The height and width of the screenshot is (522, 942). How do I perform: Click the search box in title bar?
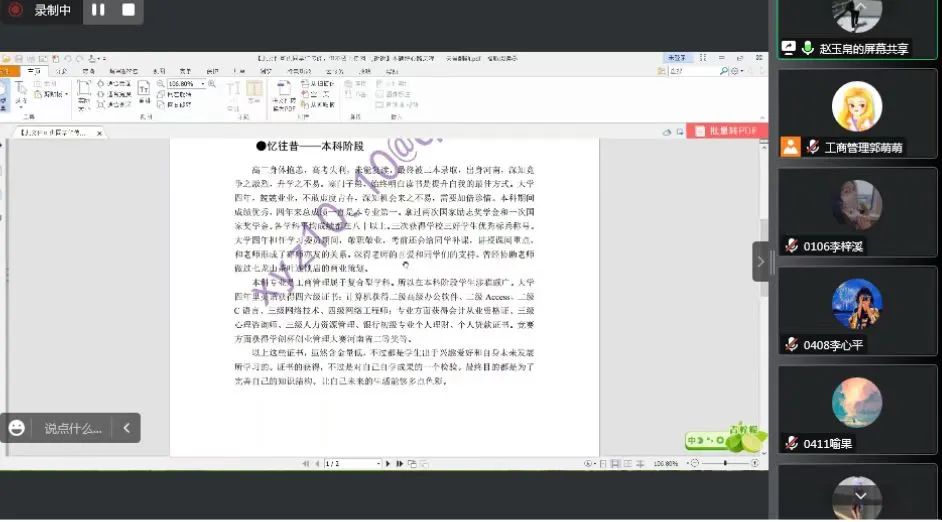pyautogui.click(x=694, y=71)
